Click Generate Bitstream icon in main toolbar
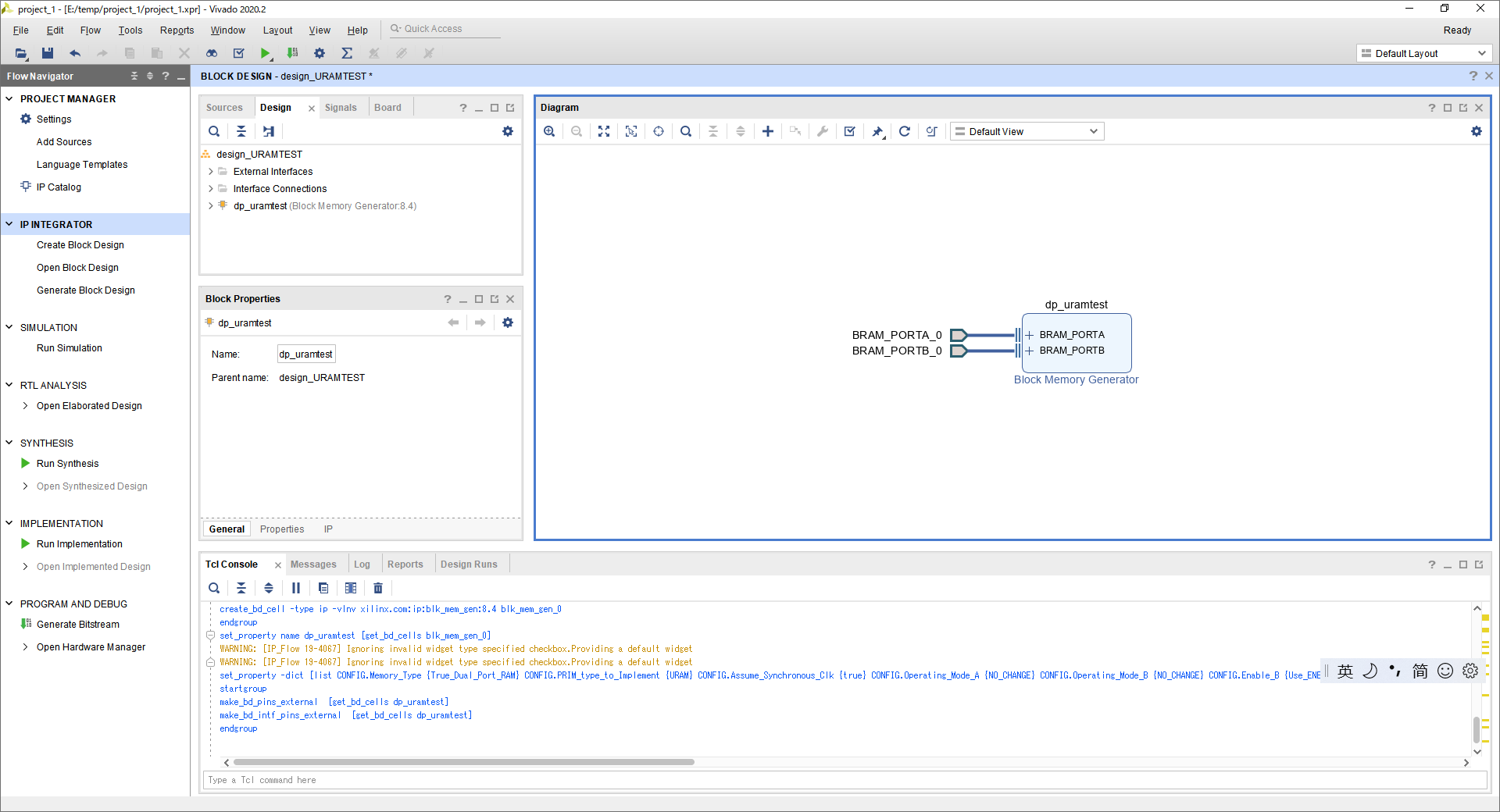 [x=292, y=53]
